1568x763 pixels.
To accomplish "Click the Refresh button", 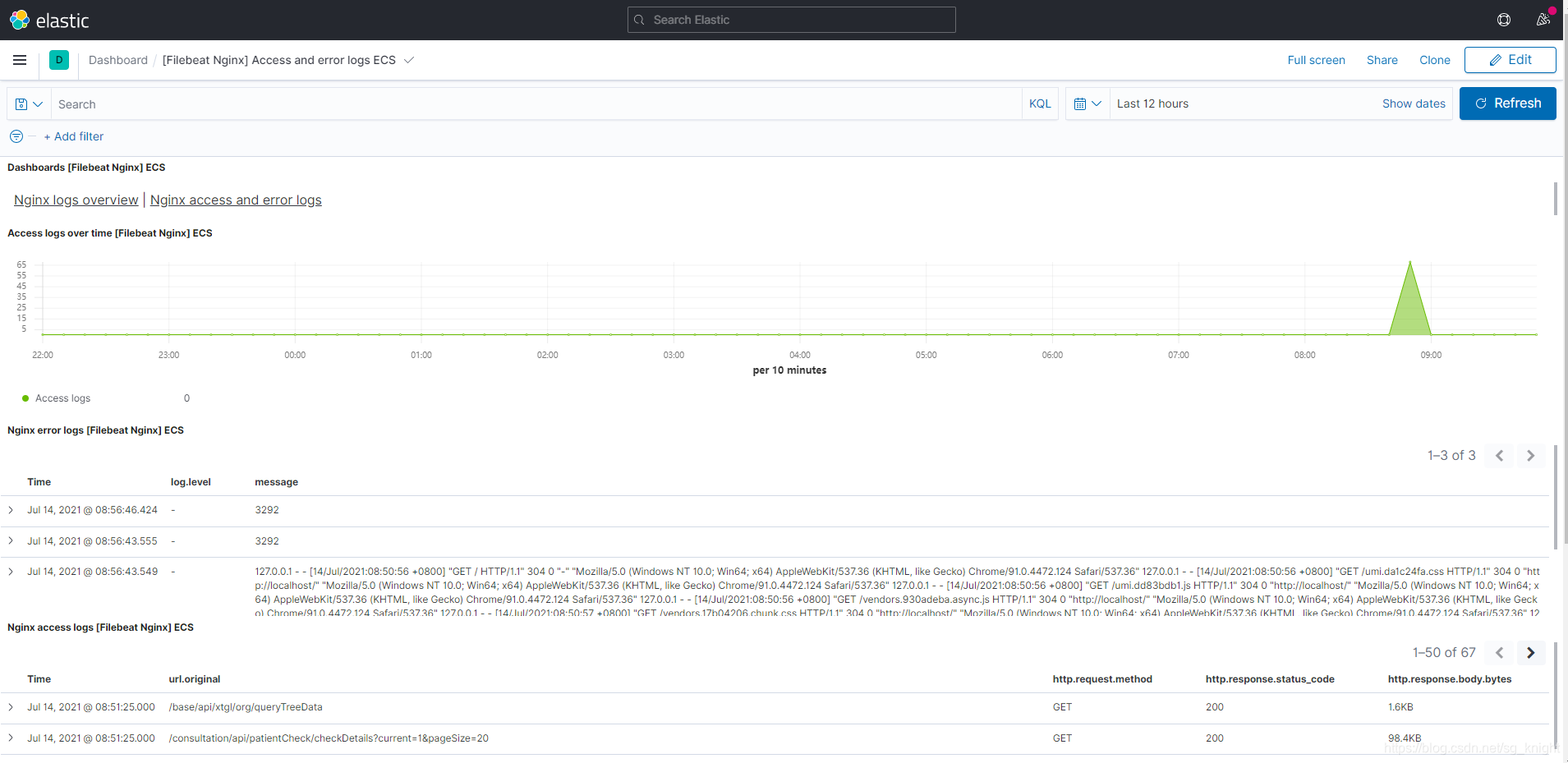I will pyautogui.click(x=1507, y=103).
